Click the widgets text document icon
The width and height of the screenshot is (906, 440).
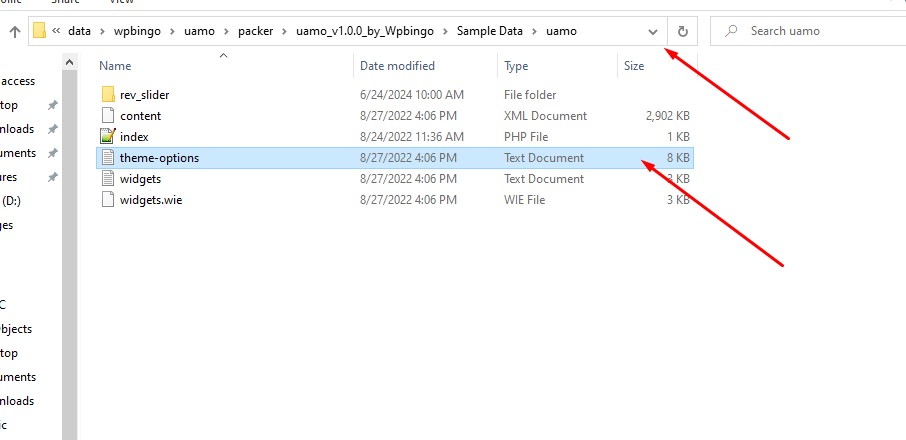(x=109, y=179)
